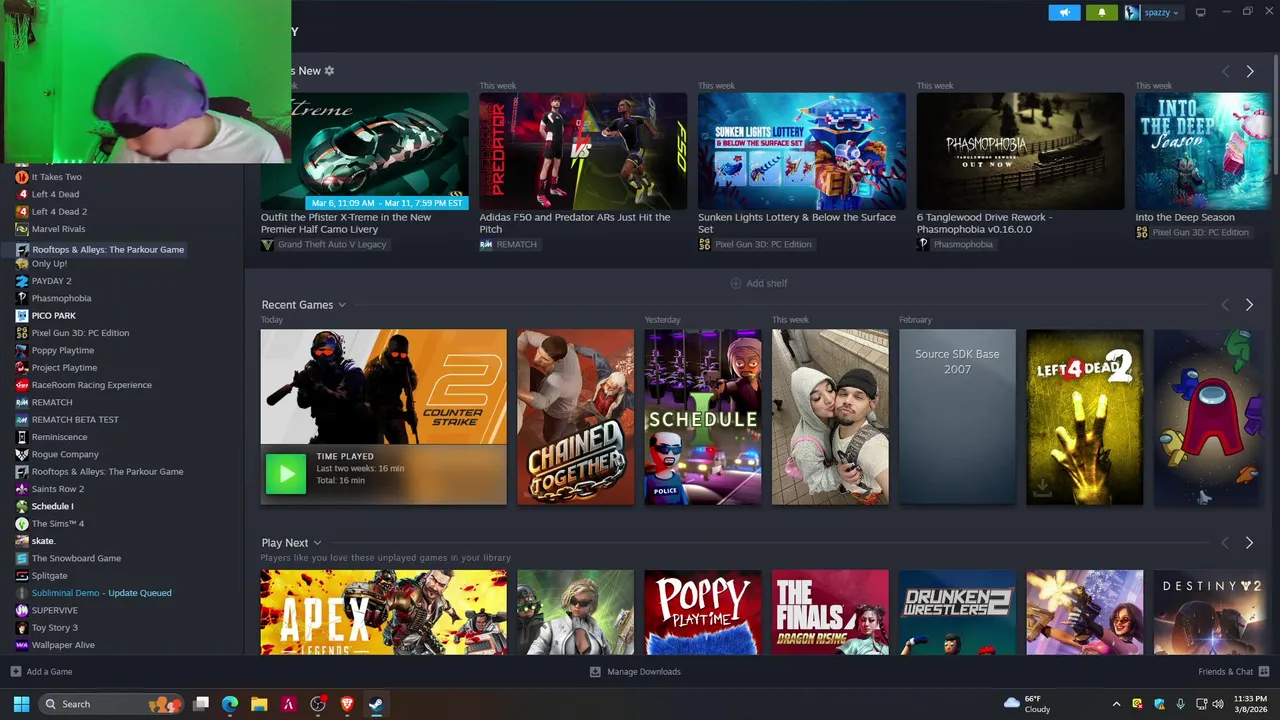The height and width of the screenshot is (720, 1280).
Task: Click REMATCH link under Adidas news
Action: (x=516, y=244)
